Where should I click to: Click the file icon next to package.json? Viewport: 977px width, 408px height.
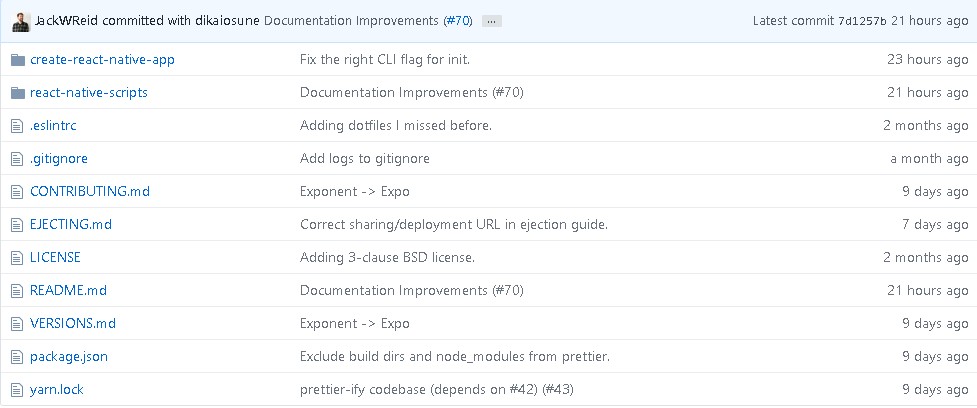click(x=16, y=357)
